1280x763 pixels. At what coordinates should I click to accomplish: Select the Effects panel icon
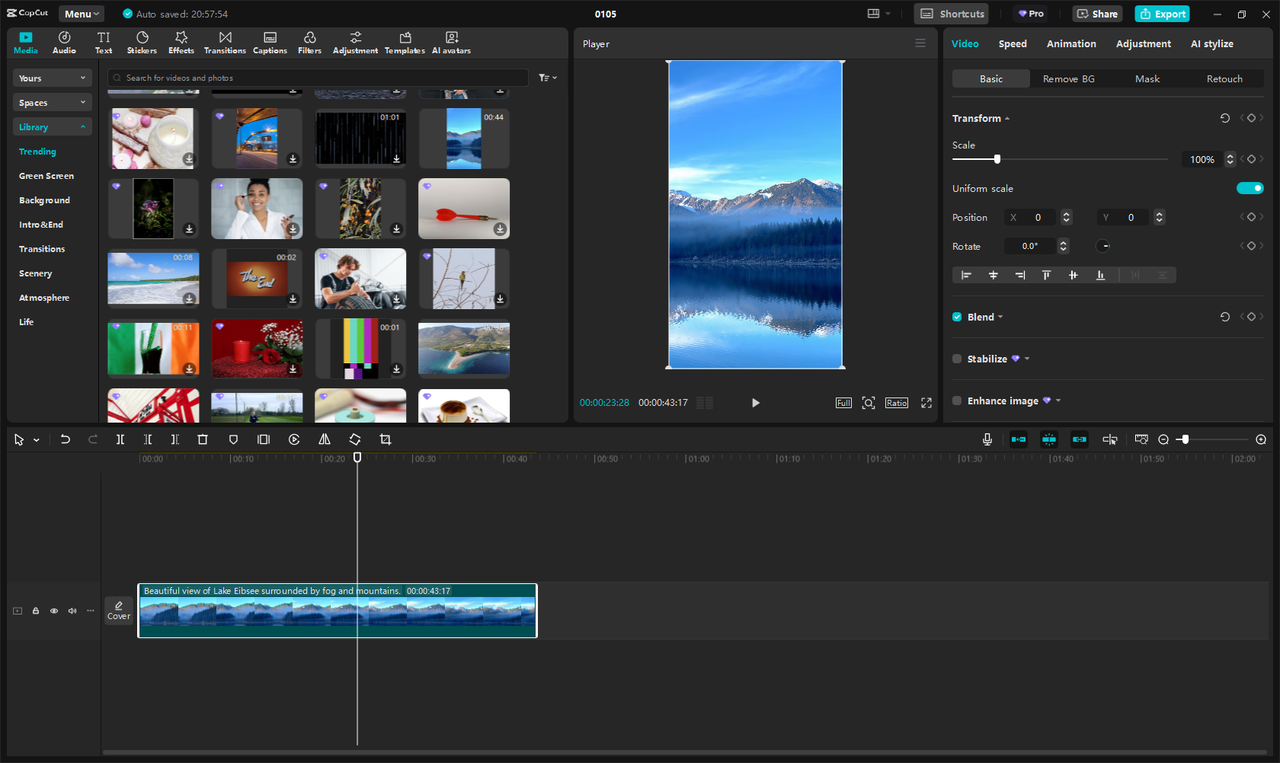(181, 41)
